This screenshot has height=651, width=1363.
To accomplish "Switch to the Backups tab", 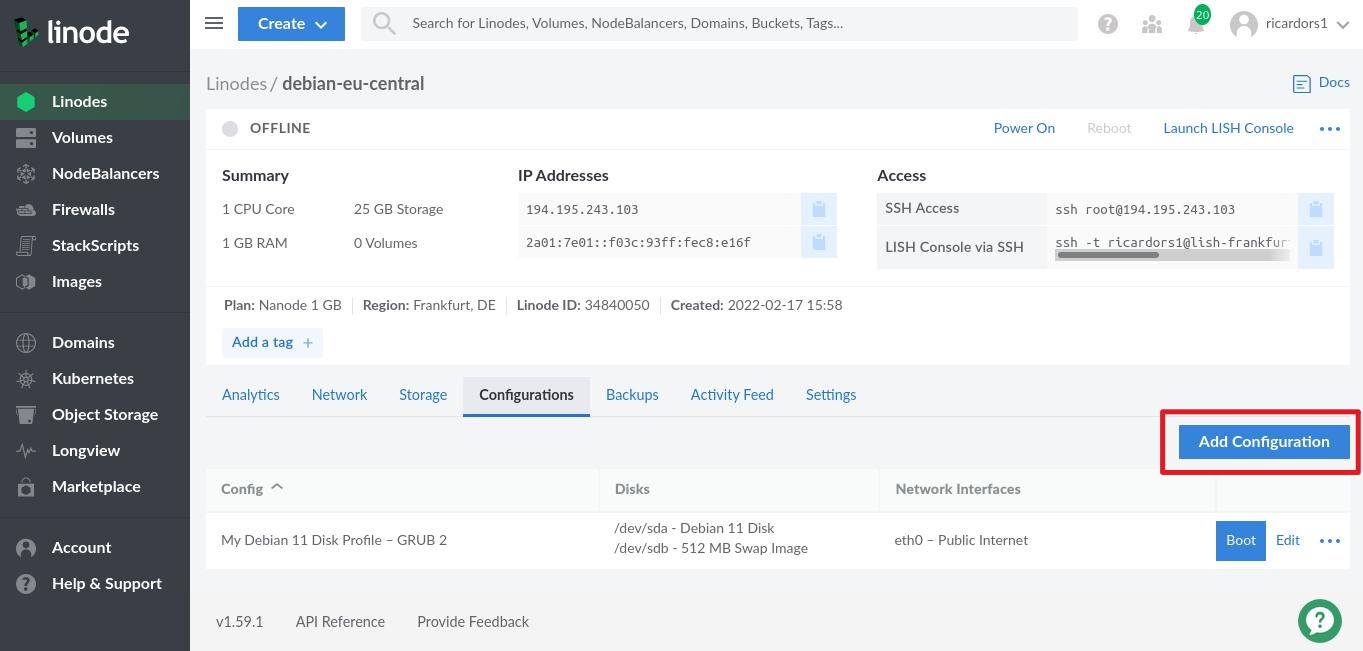I will point(632,395).
